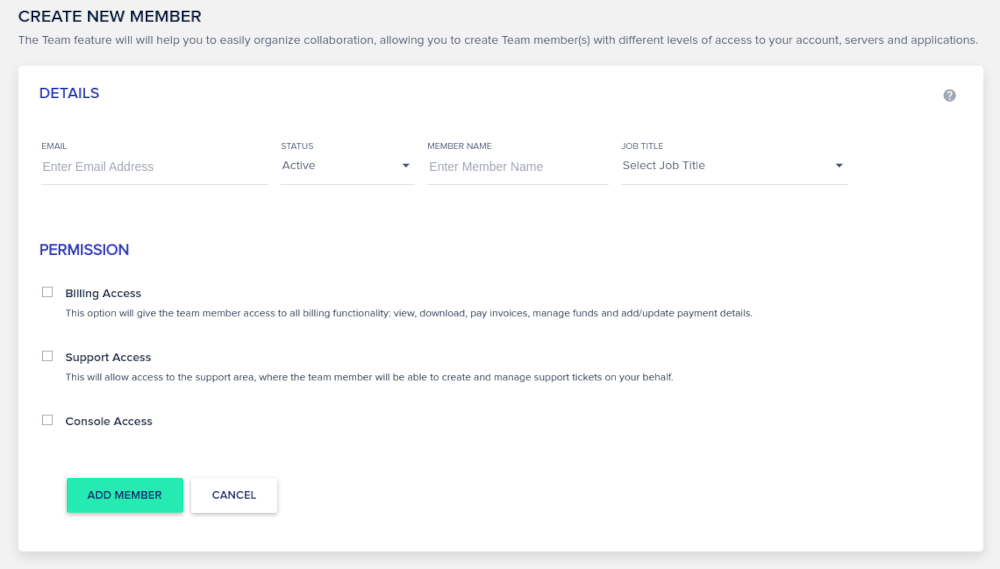Click the support tickets description text
Screen dimensions: 1000x569
[369, 377]
